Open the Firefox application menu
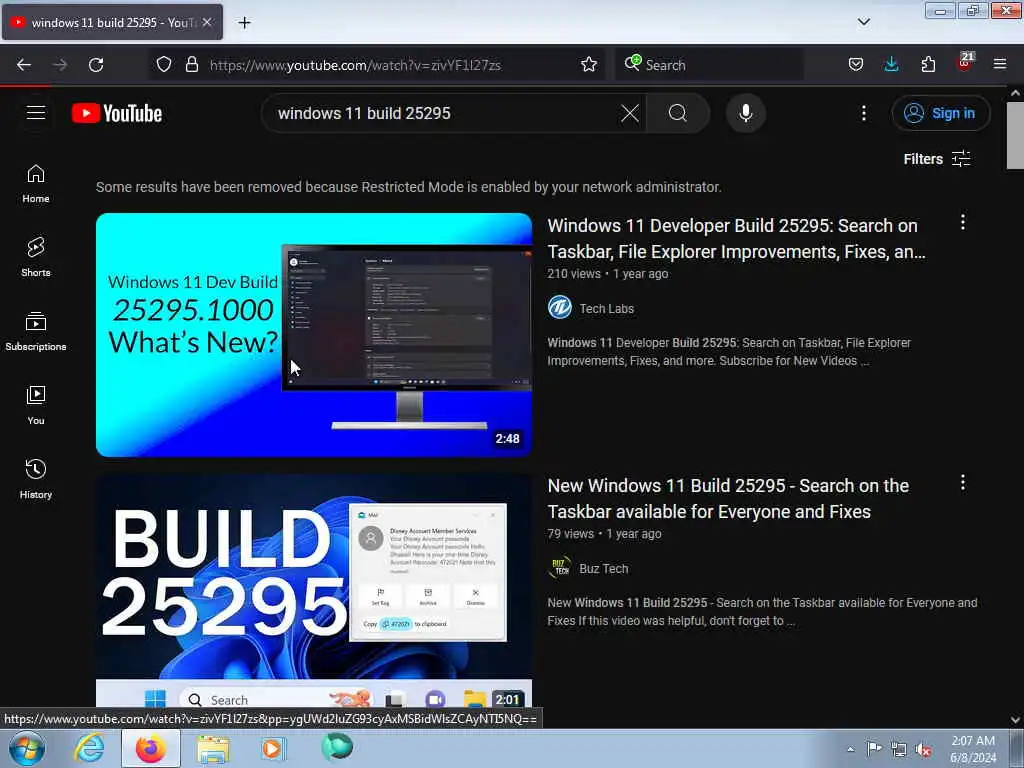The width and height of the screenshot is (1024, 768). (1000, 65)
